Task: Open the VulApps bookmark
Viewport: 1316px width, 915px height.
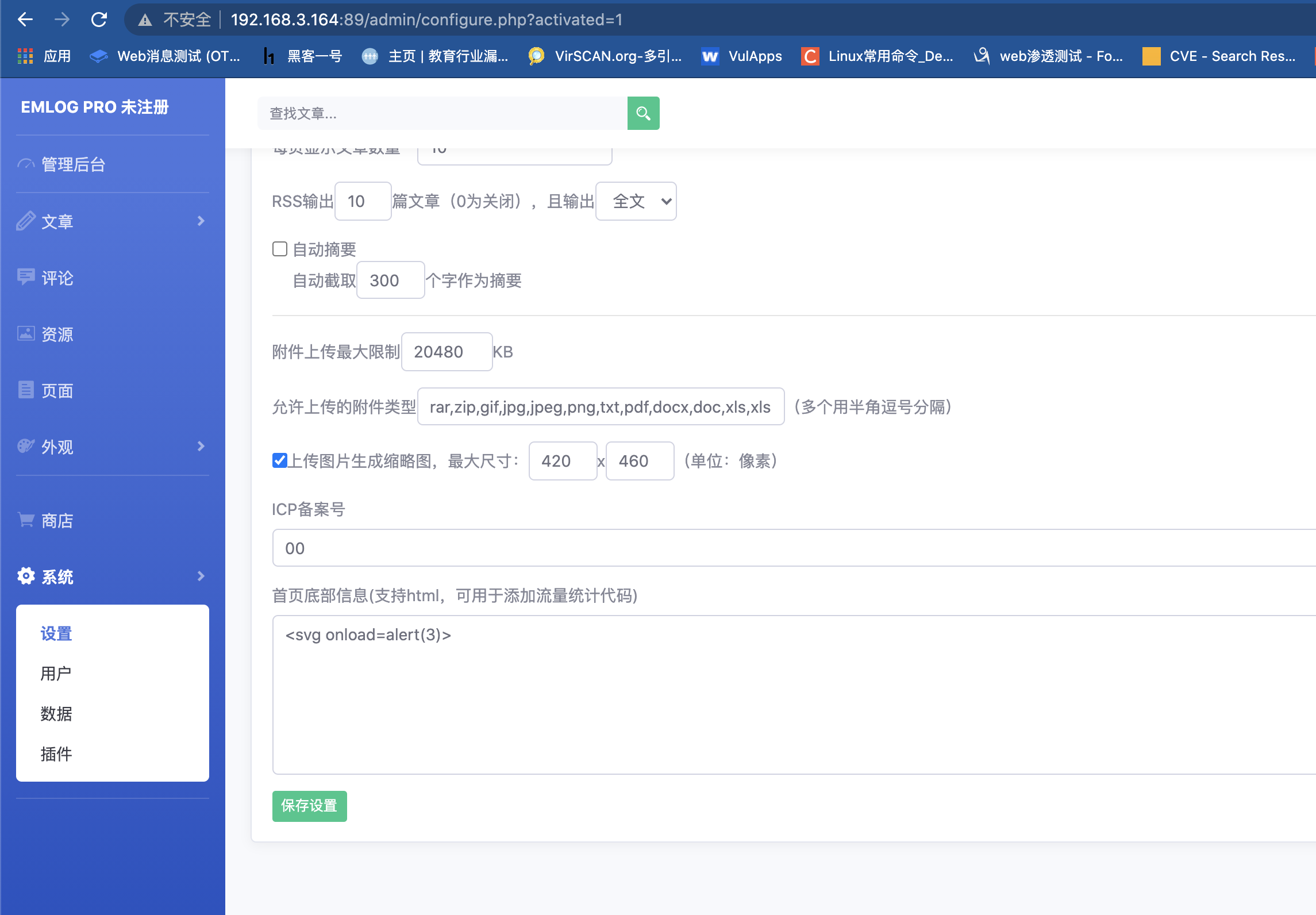Action: [x=742, y=56]
